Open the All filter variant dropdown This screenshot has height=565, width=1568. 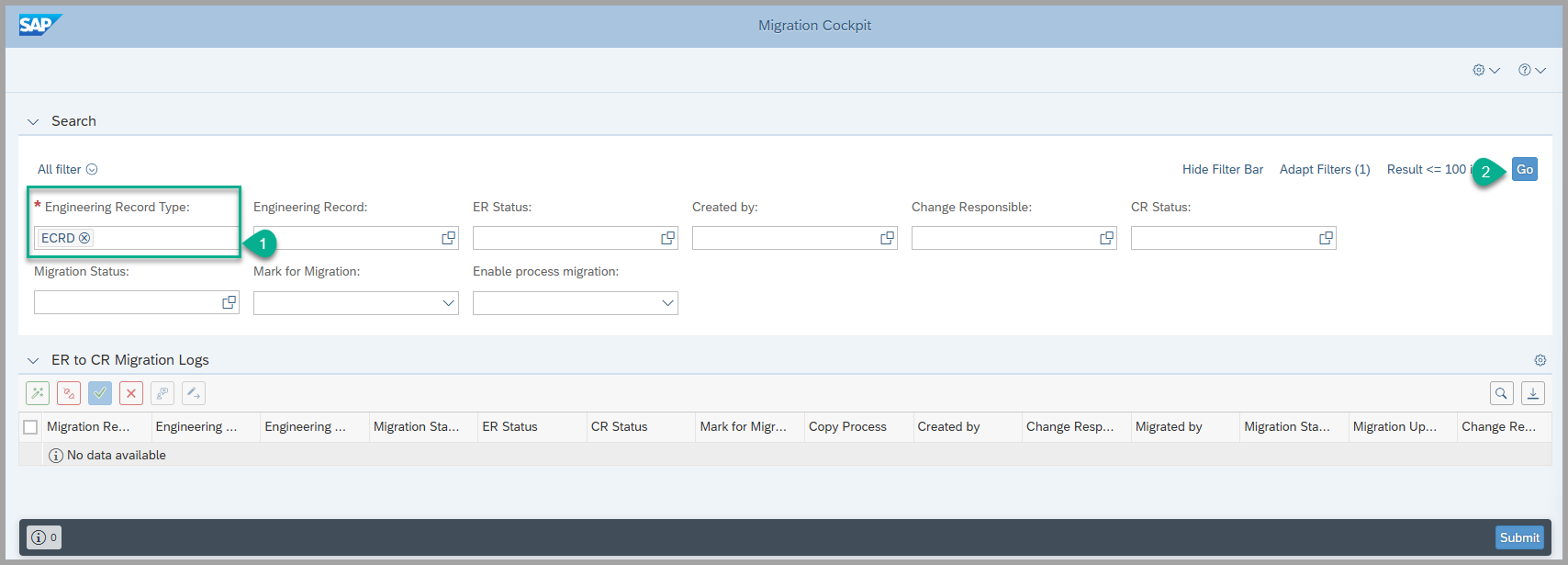[92, 170]
